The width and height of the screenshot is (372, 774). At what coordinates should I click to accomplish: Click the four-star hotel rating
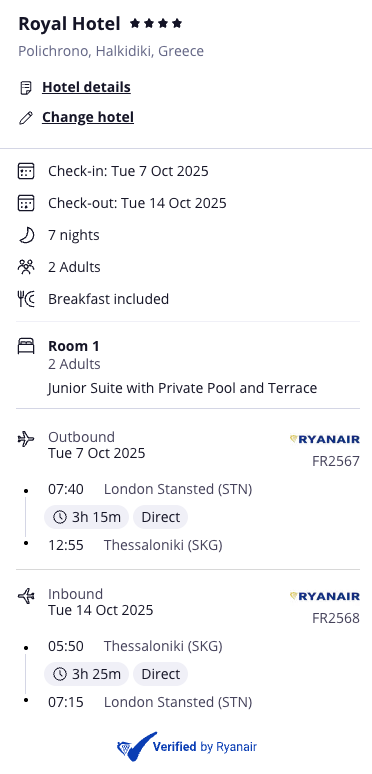156,23
